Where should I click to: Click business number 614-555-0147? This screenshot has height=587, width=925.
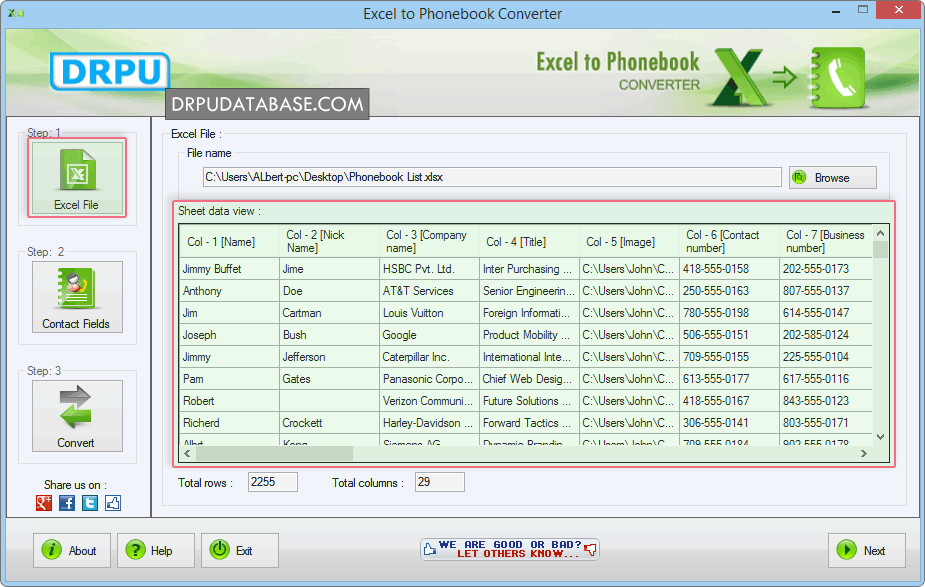point(826,313)
